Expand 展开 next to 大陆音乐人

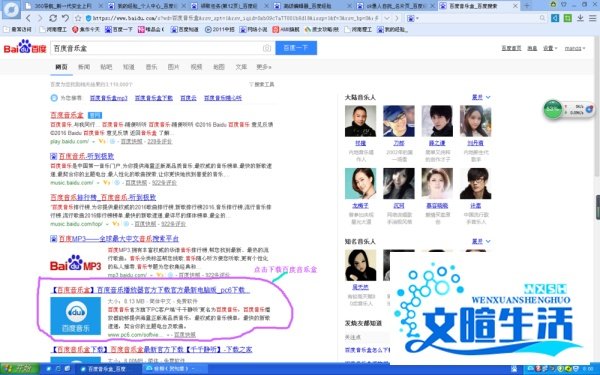coord(481,97)
